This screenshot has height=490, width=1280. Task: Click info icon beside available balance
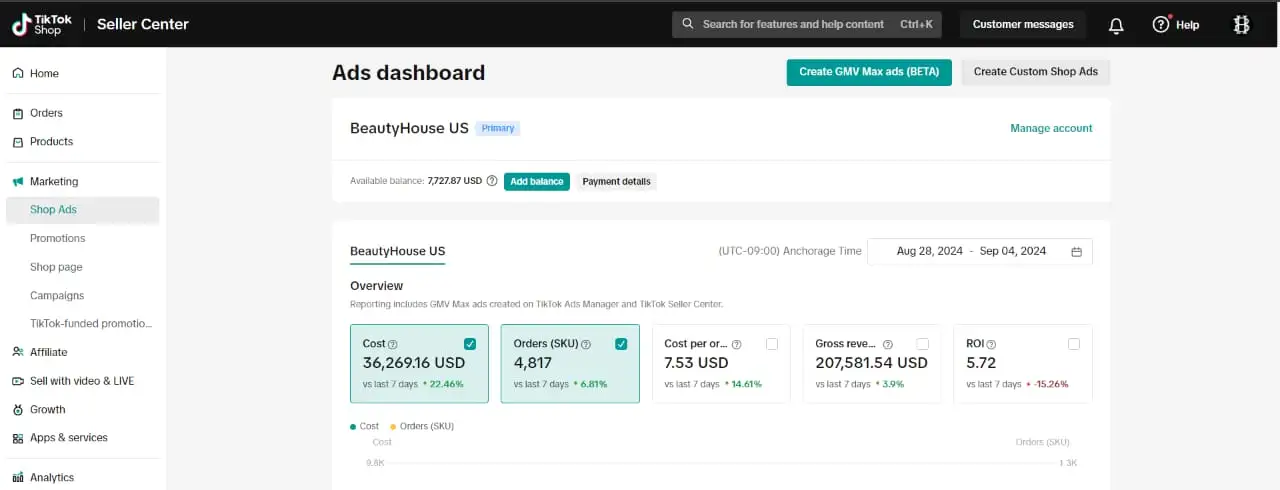(492, 182)
